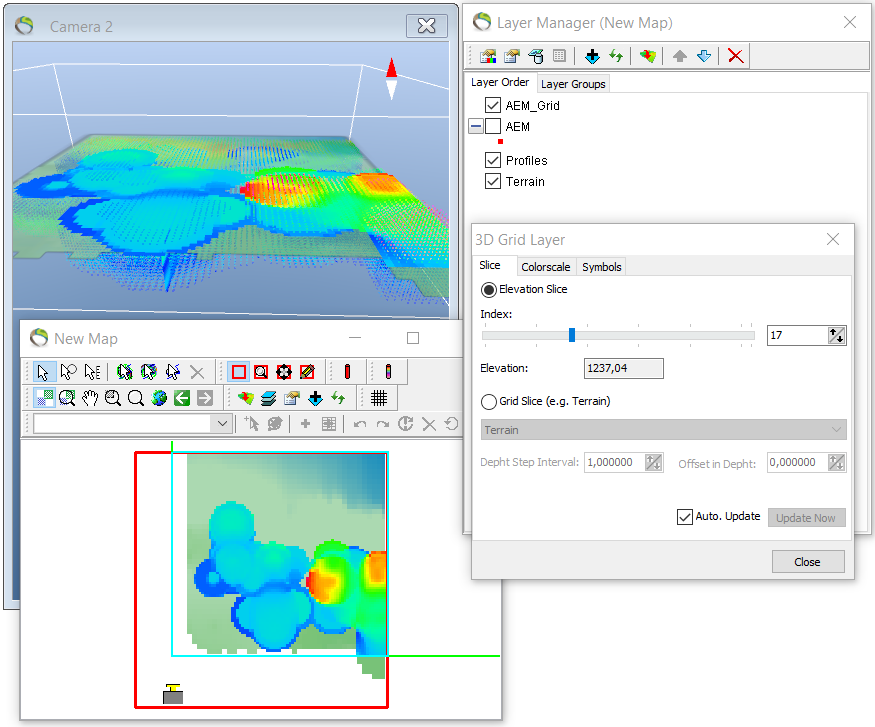Click the refresh layers icon in Layer Manager
Viewport: 875px width, 727px height.
615,56
